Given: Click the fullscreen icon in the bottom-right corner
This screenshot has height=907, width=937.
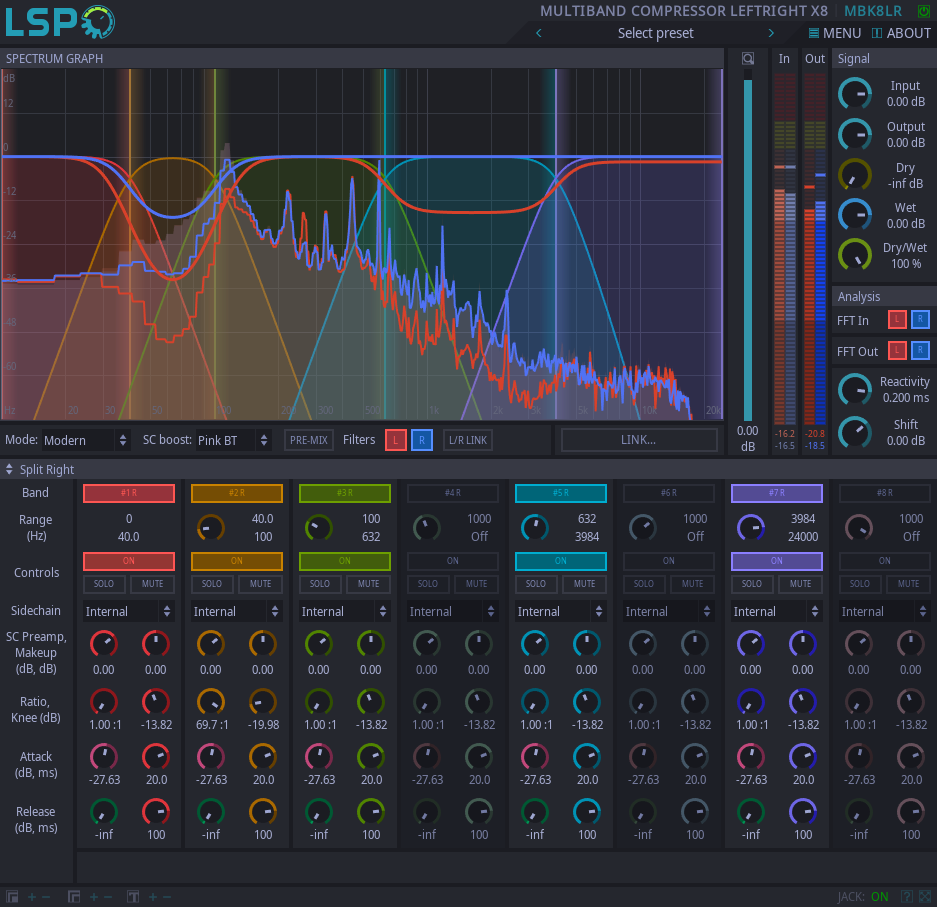Looking at the screenshot, I should pyautogui.click(x=925, y=897).
